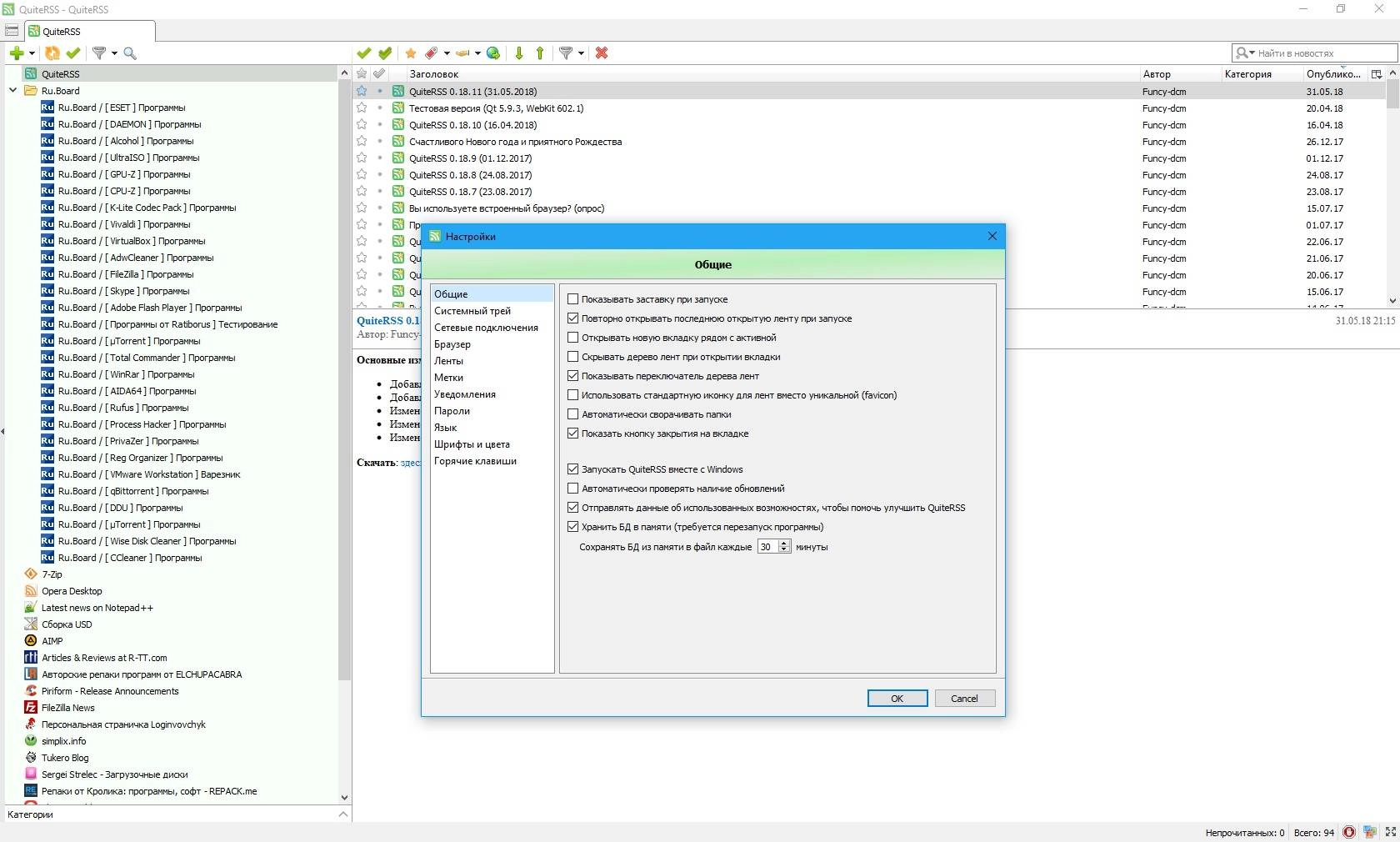Open the dropdown arrow beside the label tag icon

click(447, 53)
